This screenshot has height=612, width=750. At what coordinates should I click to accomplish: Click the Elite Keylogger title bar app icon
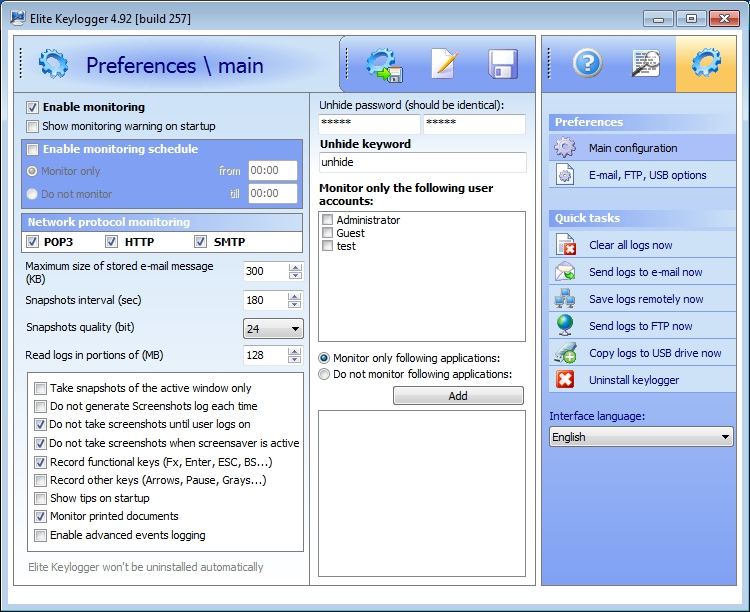(18, 18)
